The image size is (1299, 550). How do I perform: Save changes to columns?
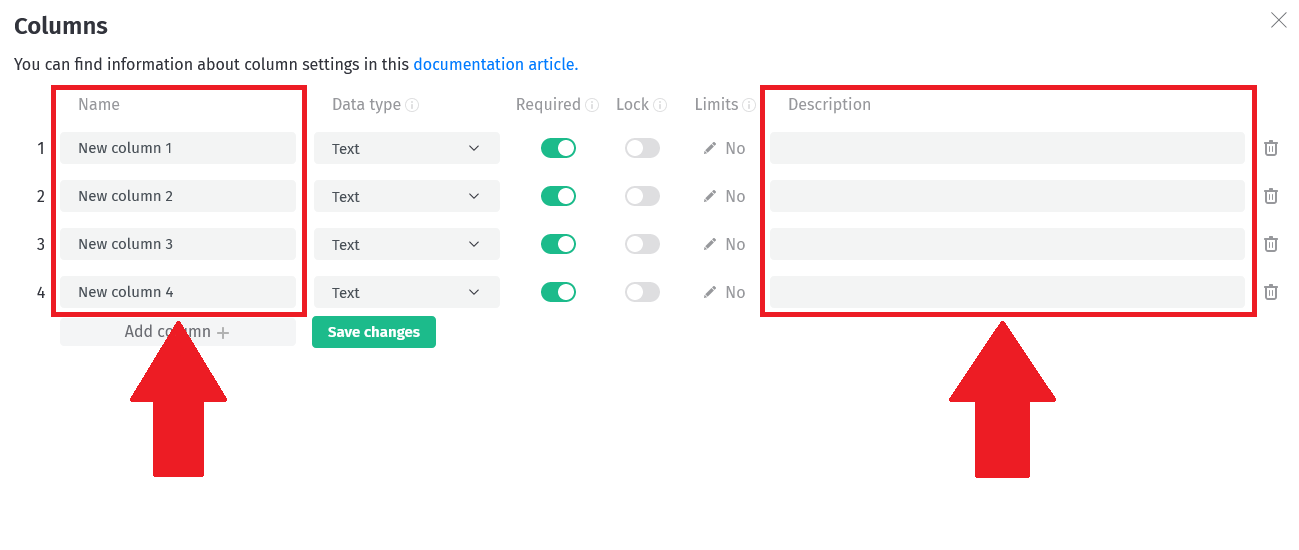tap(374, 332)
